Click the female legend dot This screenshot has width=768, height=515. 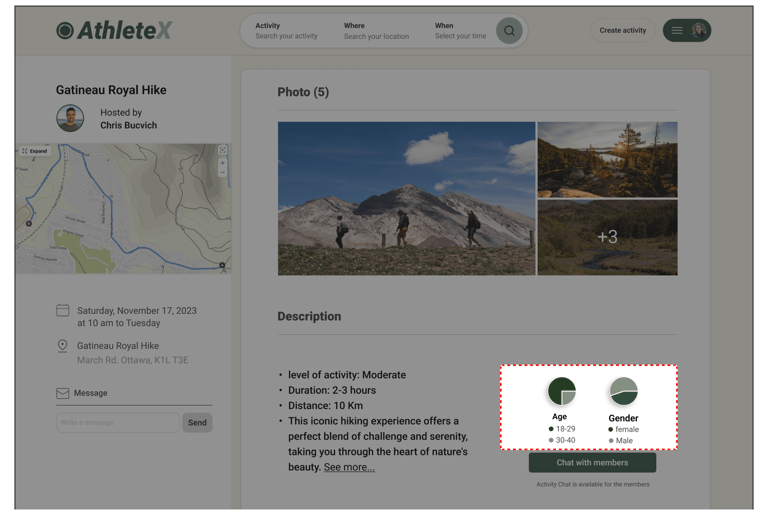click(x=611, y=429)
